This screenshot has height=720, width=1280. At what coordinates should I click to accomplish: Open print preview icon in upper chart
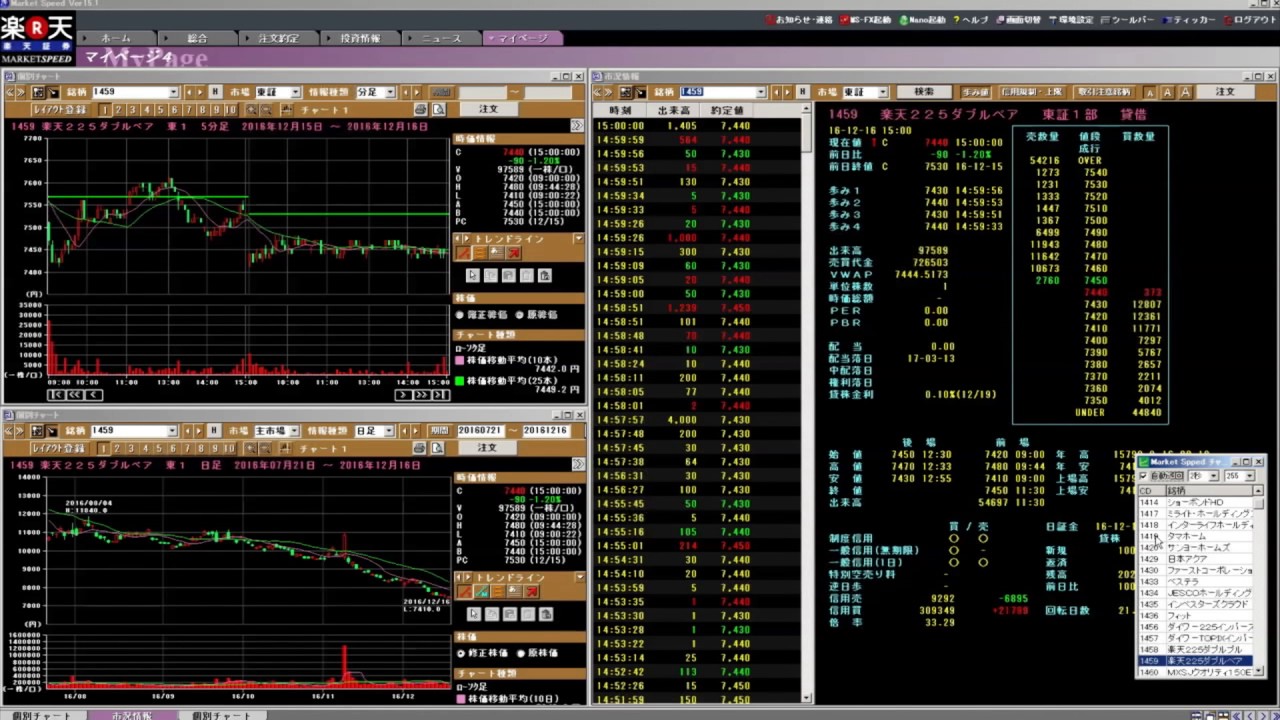pos(438,110)
